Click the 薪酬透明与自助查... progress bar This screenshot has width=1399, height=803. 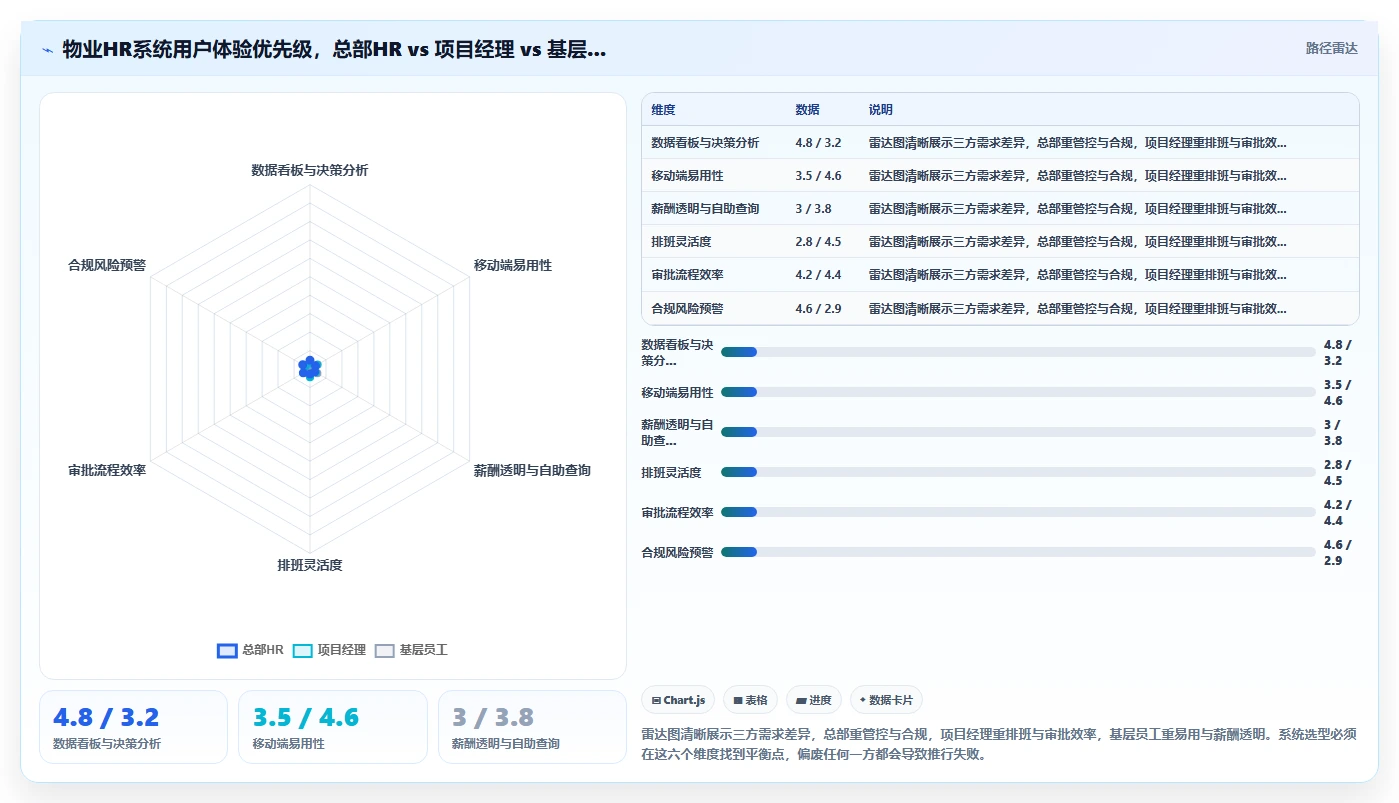[1018, 432]
